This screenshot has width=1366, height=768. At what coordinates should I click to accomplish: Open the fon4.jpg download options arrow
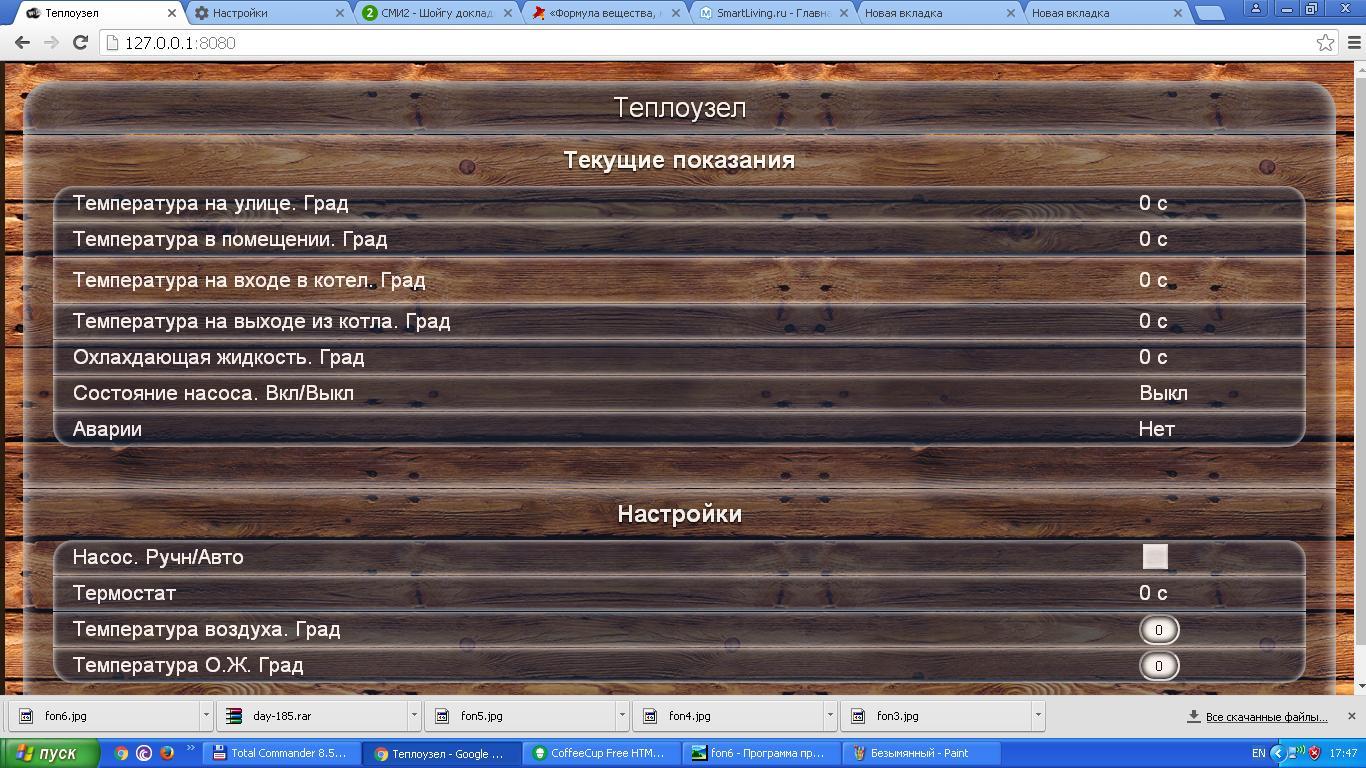(x=830, y=716)
